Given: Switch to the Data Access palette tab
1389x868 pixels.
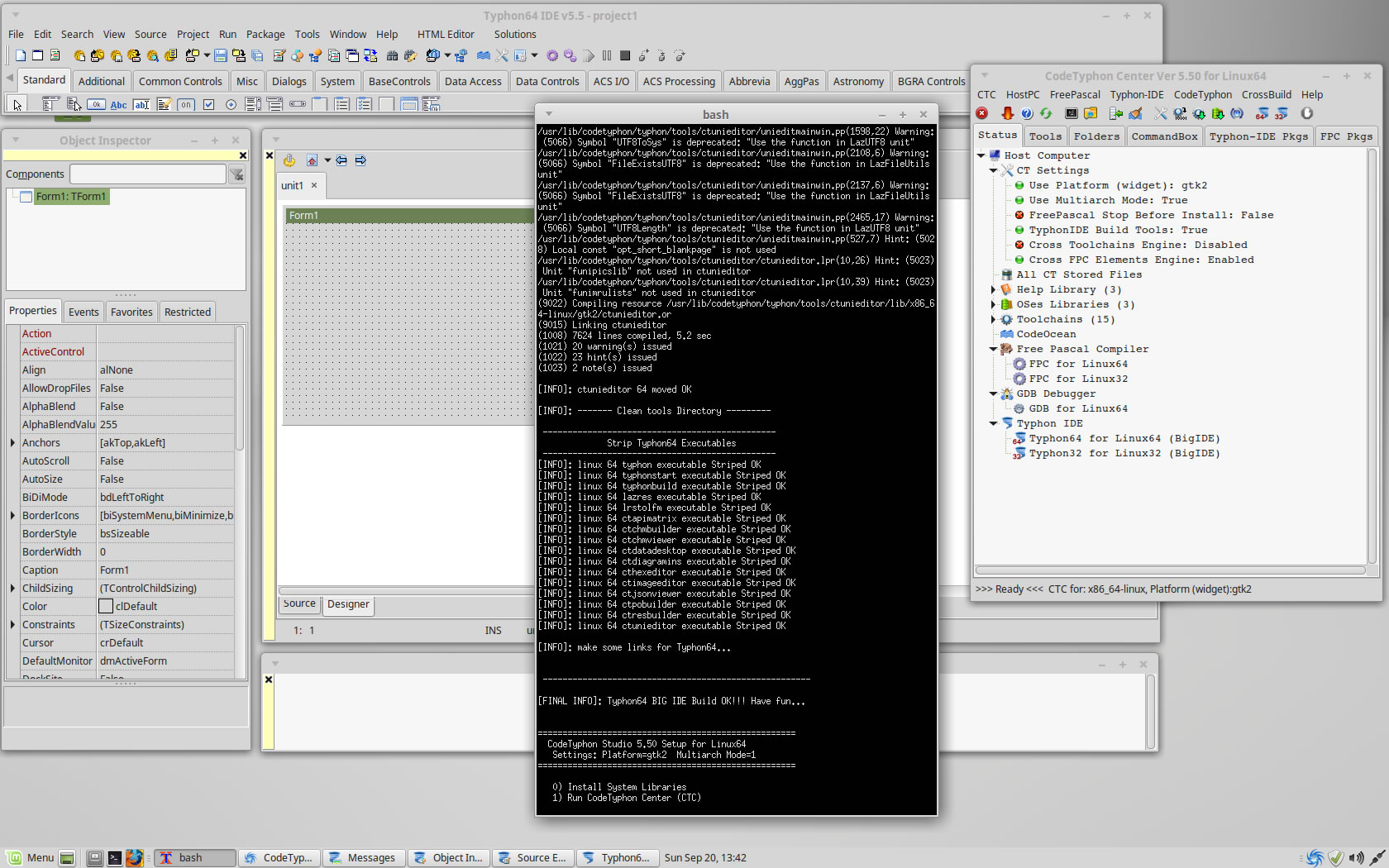Looking at the screenshot, I should pos(473,81).
